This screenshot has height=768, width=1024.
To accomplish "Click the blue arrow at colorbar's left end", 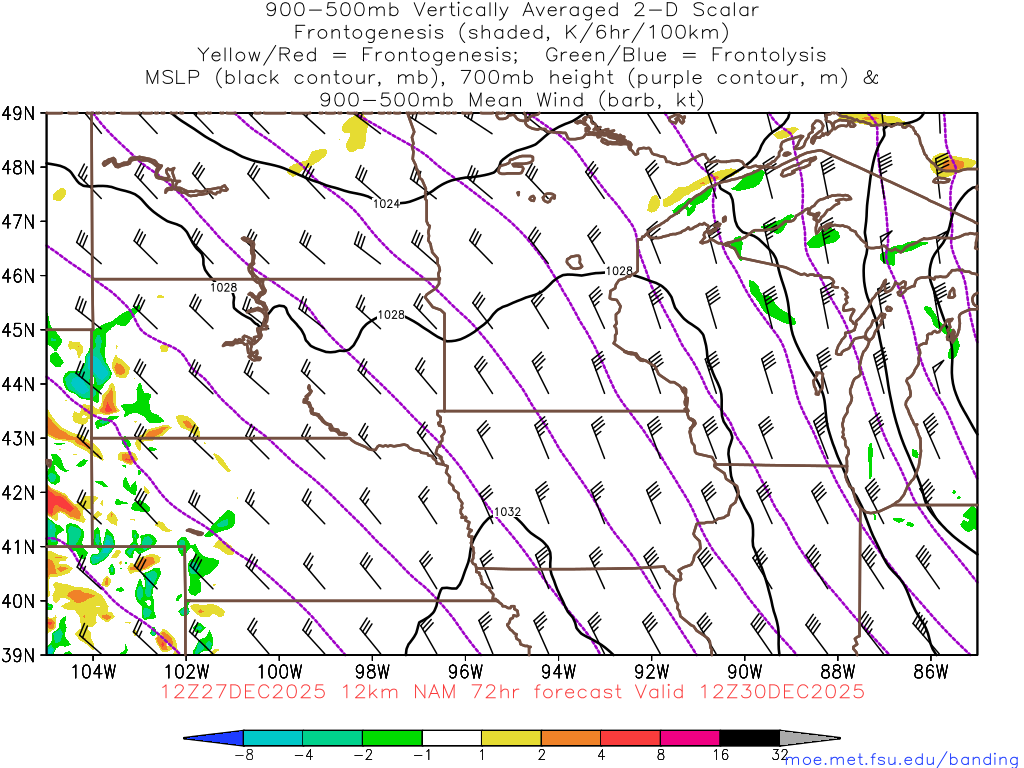I will [214, 738].
